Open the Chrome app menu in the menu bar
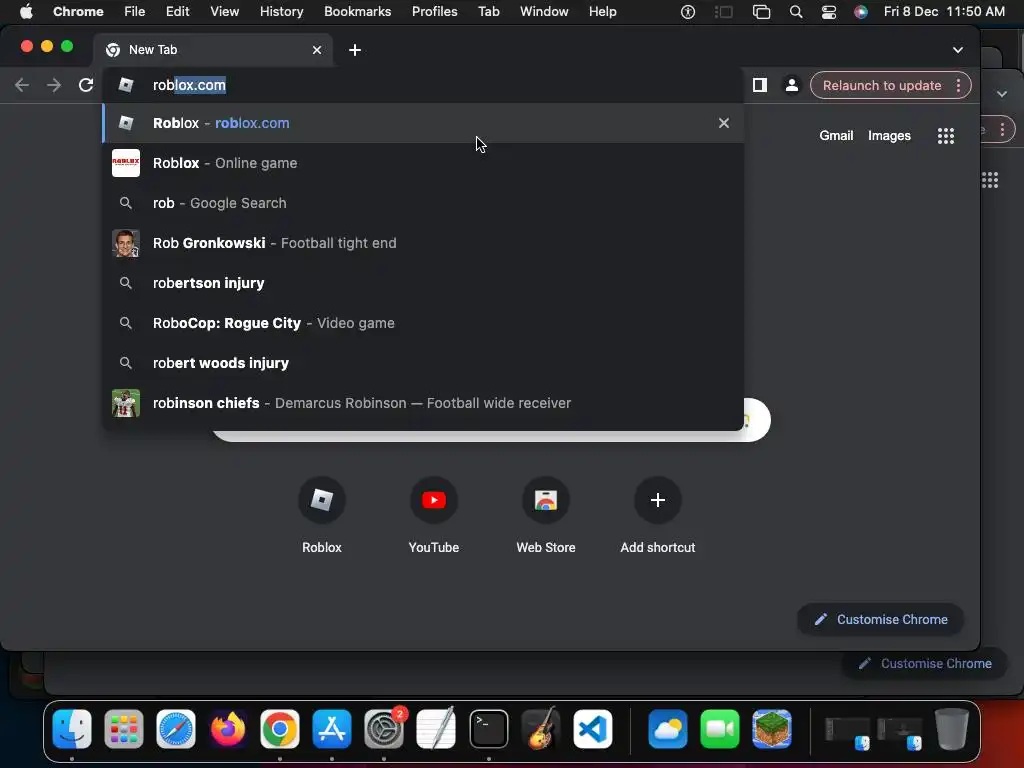The width and height of the screenshot is (1024, 768). [x=78, y=11]
